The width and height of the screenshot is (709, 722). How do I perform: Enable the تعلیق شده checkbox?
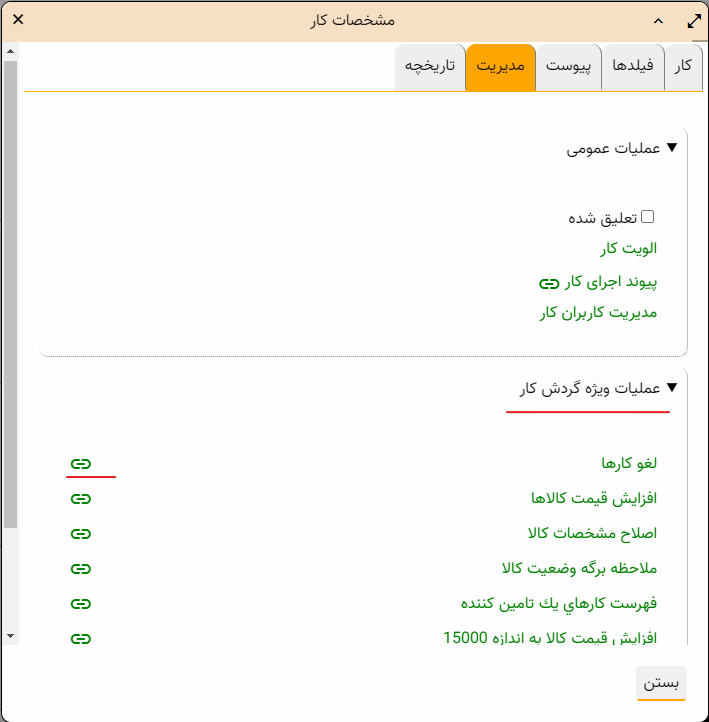647,216
